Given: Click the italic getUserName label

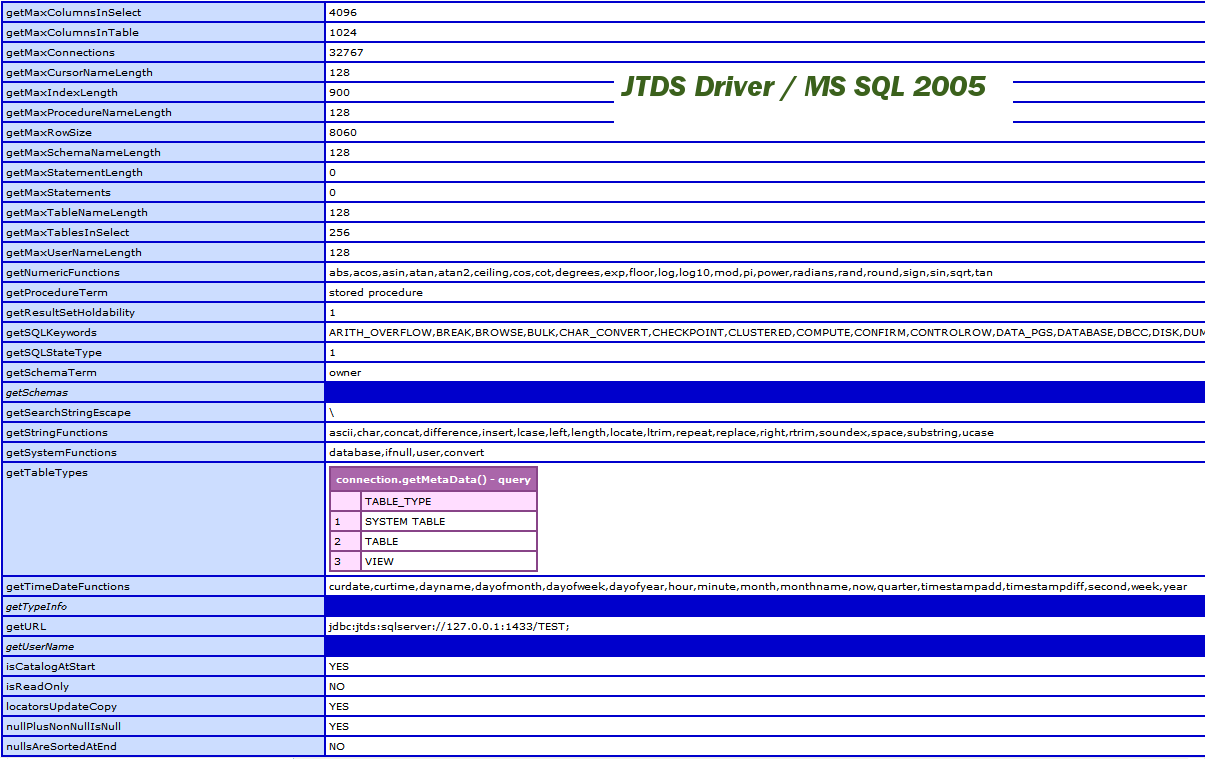Looking at the screenshot, I should click(40, 647).
